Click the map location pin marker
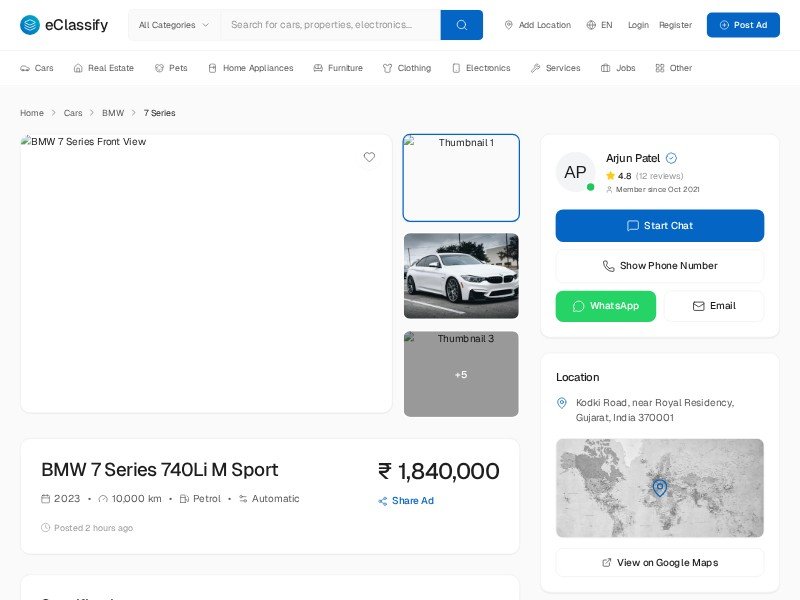Screen dimensions: 800x600 (x=659, y=487)
